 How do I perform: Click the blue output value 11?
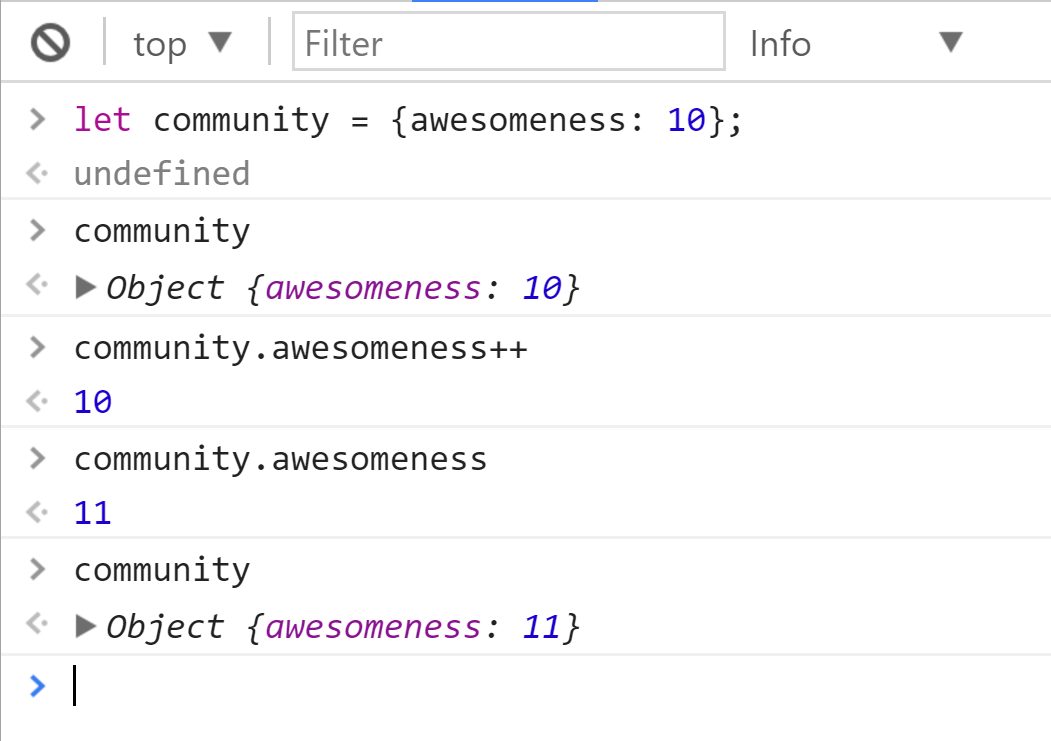[93, 514]
